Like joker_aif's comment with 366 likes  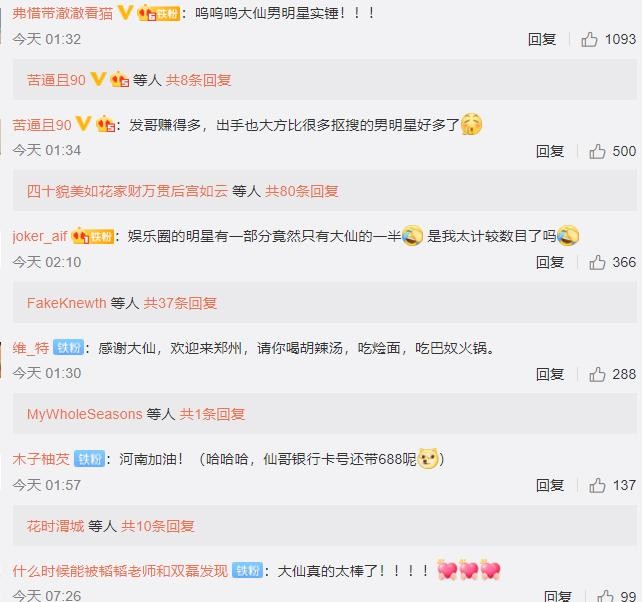point(597,263)
